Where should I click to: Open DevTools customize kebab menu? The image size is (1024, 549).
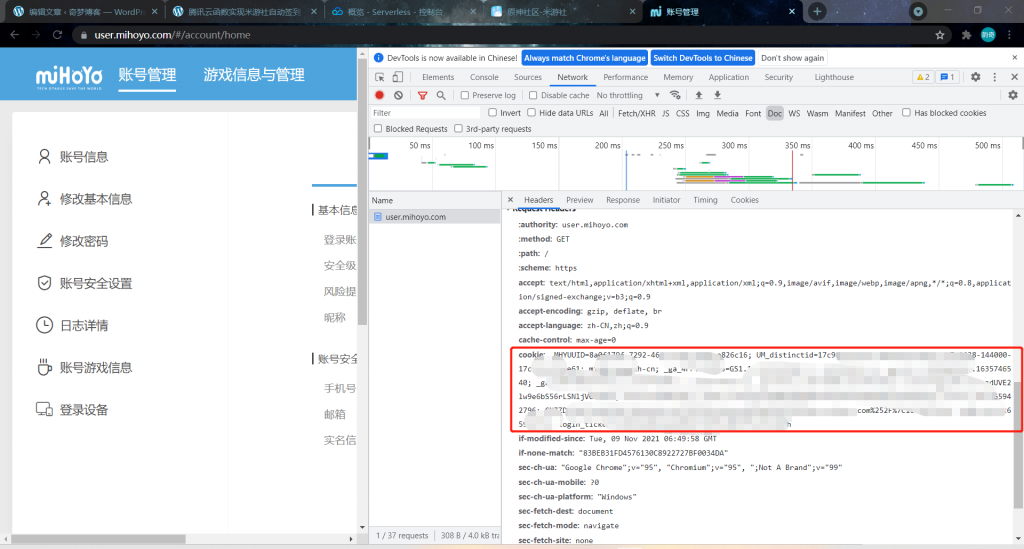pos(995,77)
